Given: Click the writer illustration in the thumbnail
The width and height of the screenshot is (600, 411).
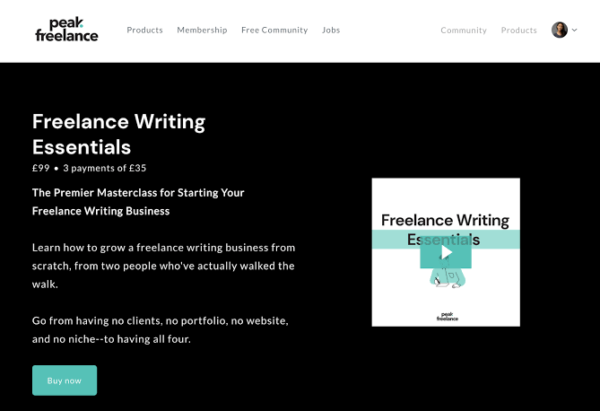Looking at the screenshot, I should pyautogui.click(x=447, y=277).
